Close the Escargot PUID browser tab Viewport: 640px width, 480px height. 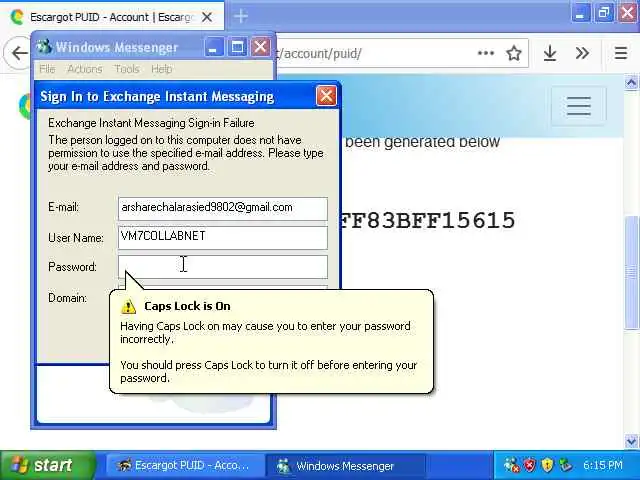pos(207,17)
